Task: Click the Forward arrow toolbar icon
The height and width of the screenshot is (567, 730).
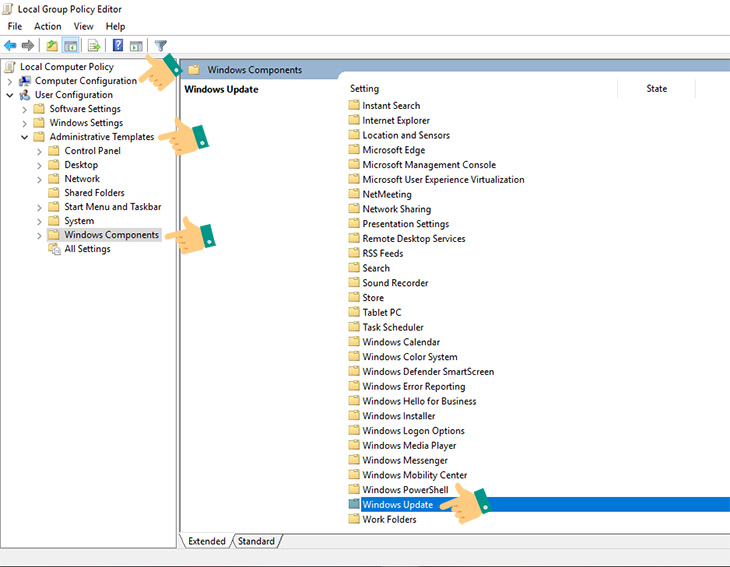Action: tap(28, 45)
